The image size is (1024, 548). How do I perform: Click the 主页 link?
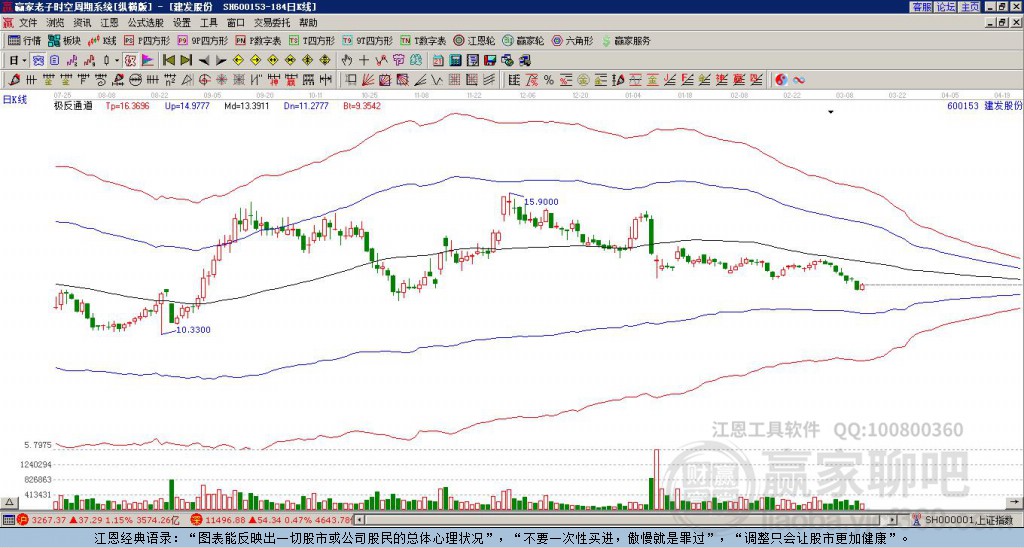[970, 7]
